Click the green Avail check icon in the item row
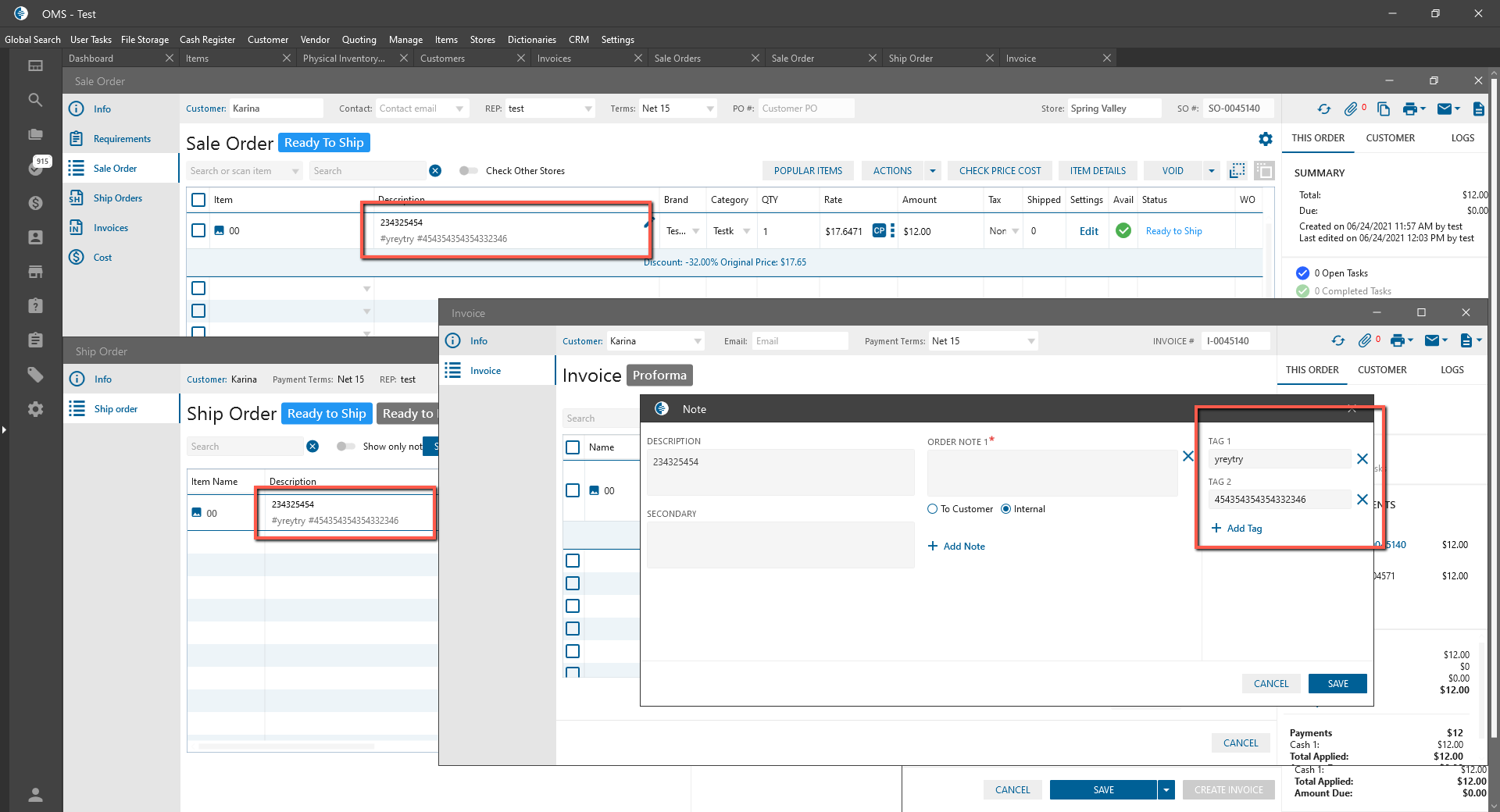The height and width of the screenshot is (812, 1500). [1123, 231]
